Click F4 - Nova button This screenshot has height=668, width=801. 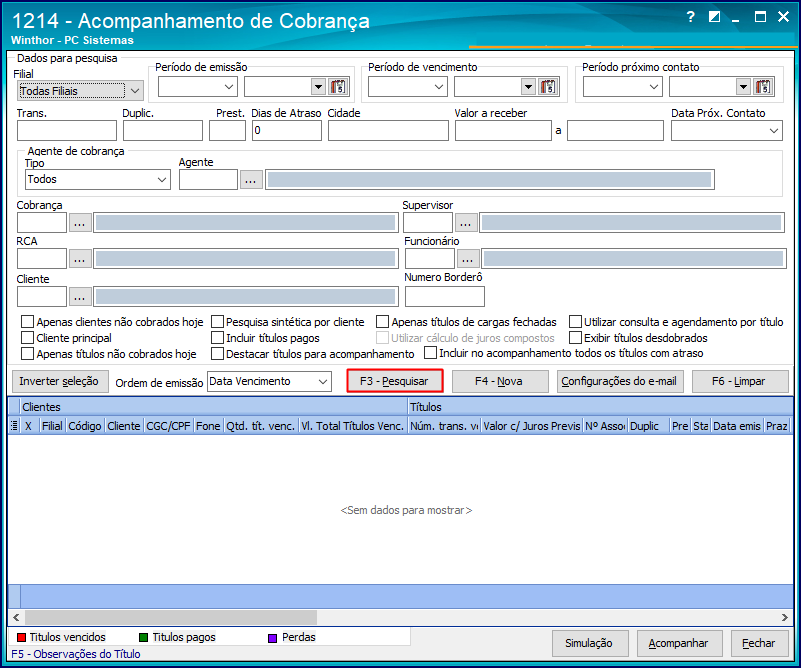tap(500, 381)
